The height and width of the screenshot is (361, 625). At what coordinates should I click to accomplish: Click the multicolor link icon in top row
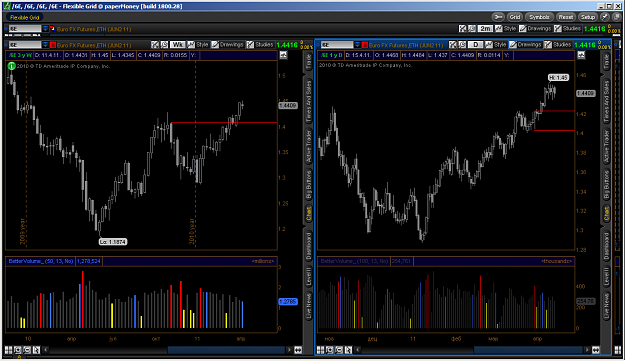(52, 29)
